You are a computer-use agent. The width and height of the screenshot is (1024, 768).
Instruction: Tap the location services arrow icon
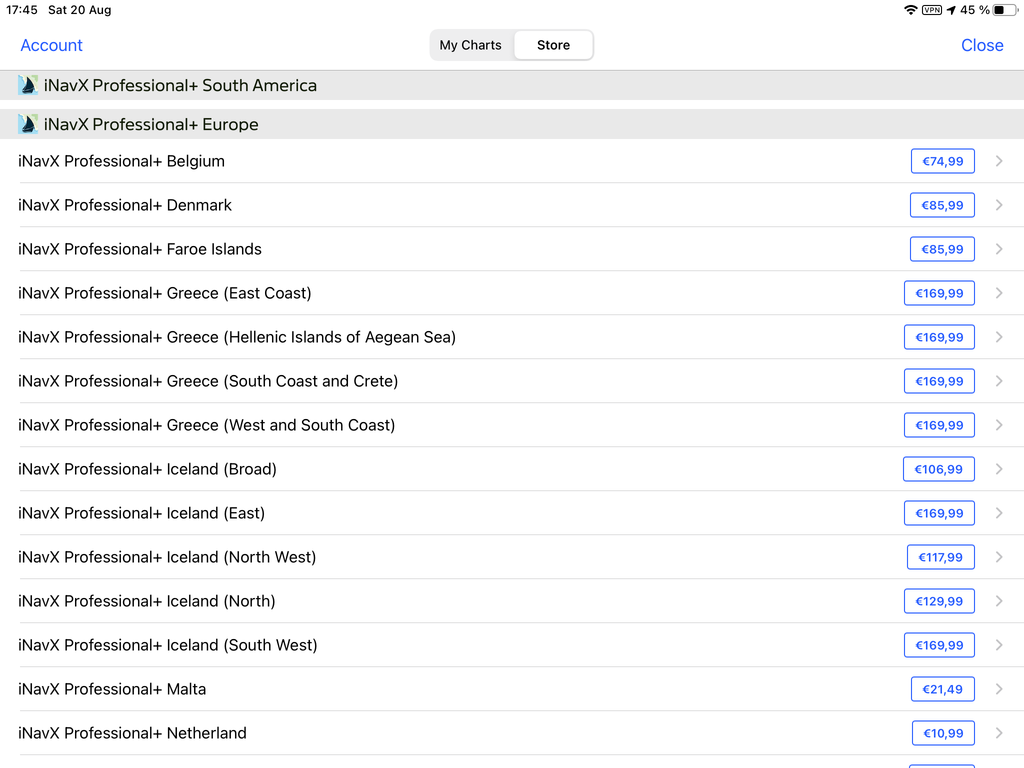pos(951,10)
